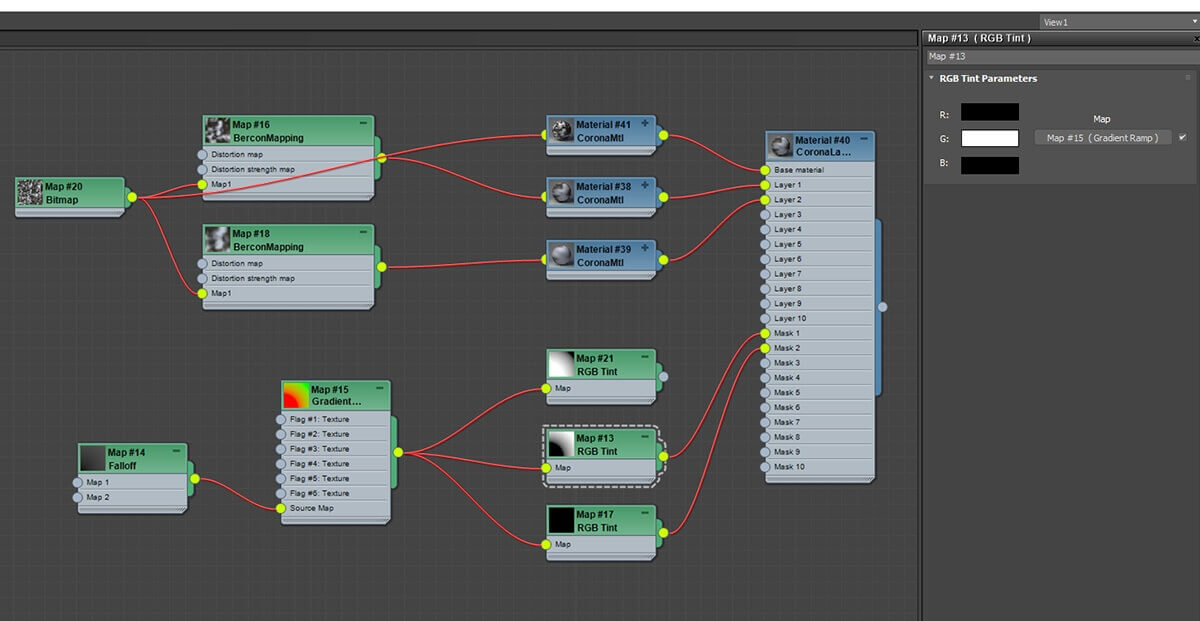Select the Map #14 Falloff node thumbnail
Screen dimensions: 1200x621
pyautogui.click(x=93, y=458)
